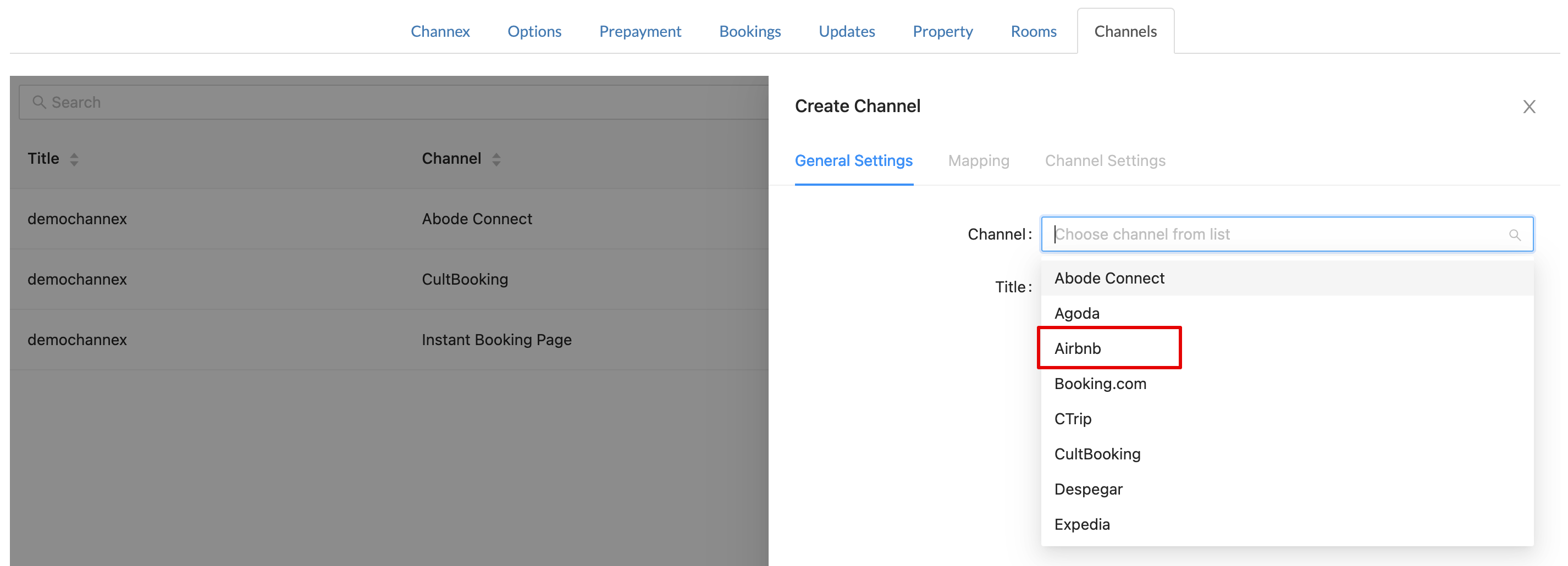Switch to the Prepayment tab

pyautogui.click(x=640, y=31)
